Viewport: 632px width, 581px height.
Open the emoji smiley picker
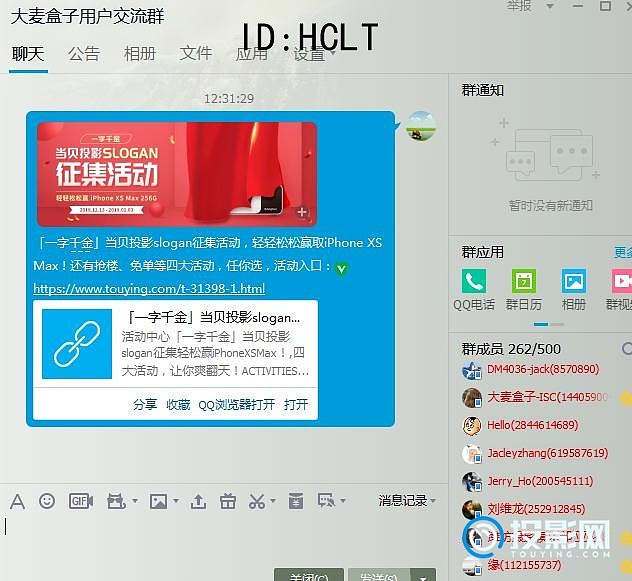click(47, 501)
